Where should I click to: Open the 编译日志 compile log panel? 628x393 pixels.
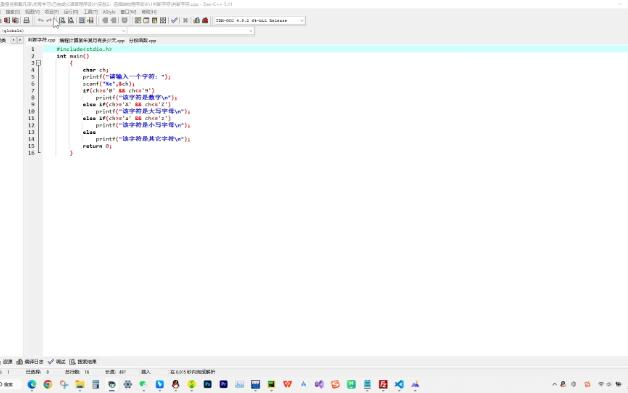30,362
